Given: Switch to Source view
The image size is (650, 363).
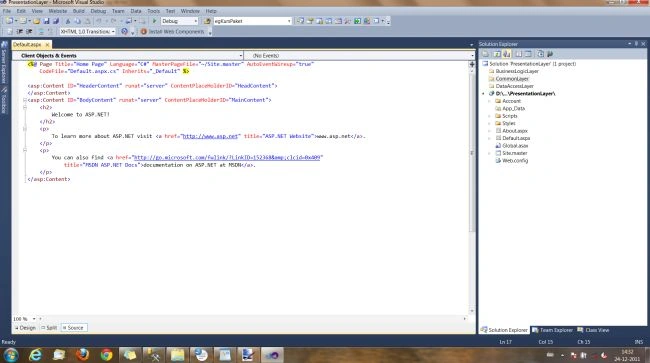Looking at the screenshot, I should pos(73,328).
